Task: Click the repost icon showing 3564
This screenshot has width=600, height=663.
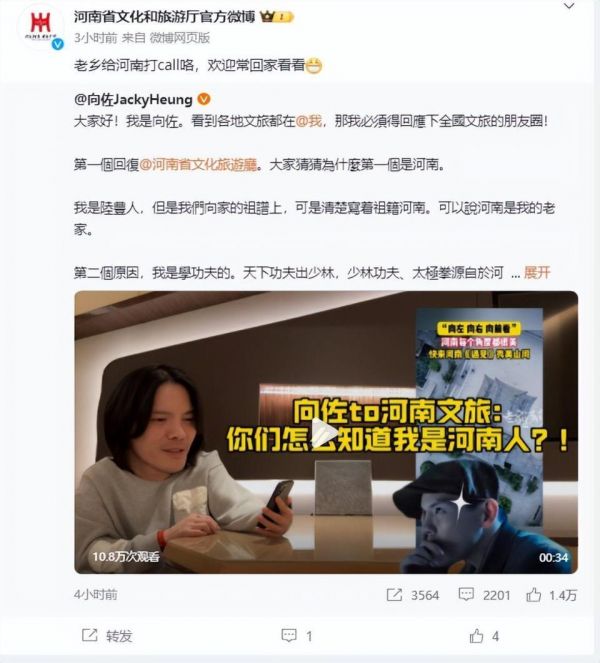Action: [x=394, y=595]
